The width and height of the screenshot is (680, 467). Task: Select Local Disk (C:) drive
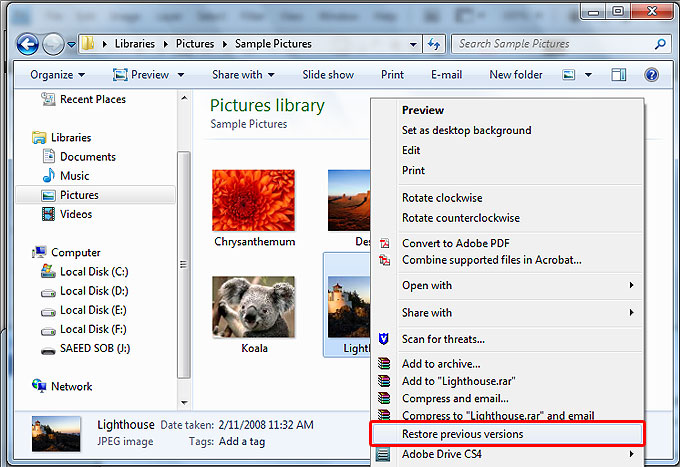click(93, 272)
